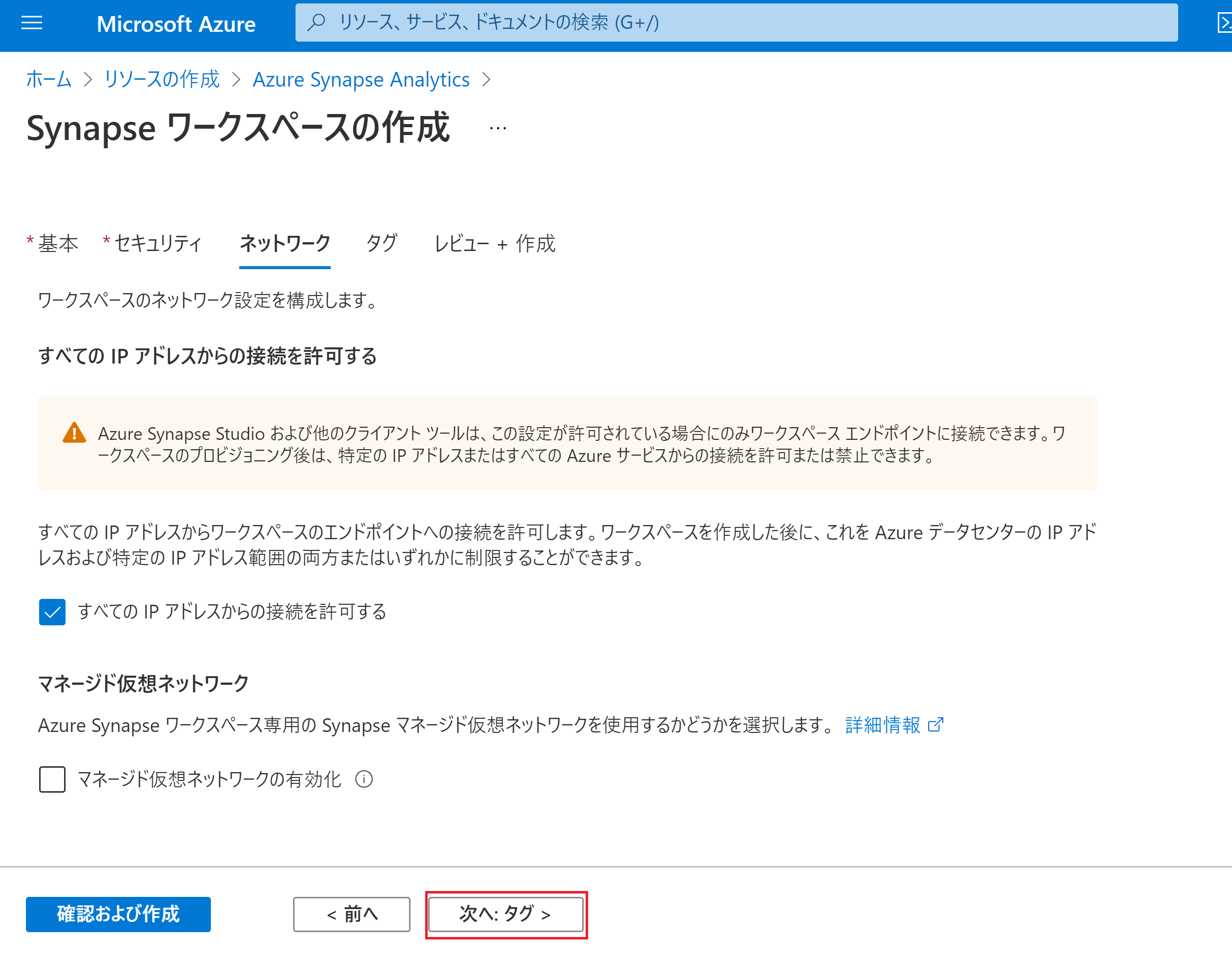Viewport: 1232px width, 960px height.
Task: Click the search magnifier icon
Action: pyautogui.click(x=317, y=23)
